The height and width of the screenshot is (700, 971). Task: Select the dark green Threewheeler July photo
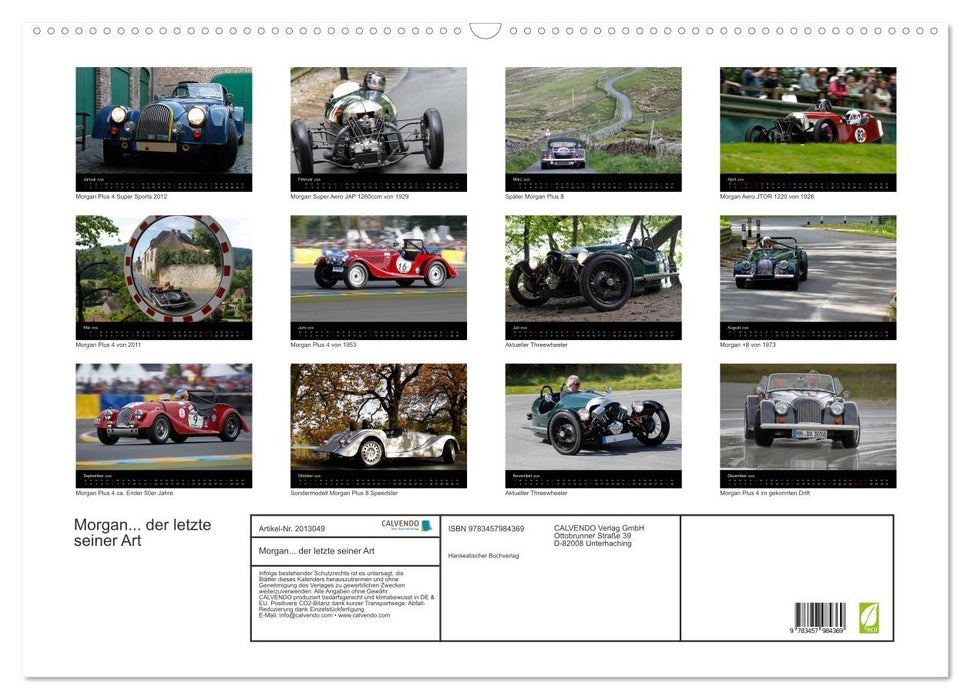pyautogui.click(x=593, y=269)
